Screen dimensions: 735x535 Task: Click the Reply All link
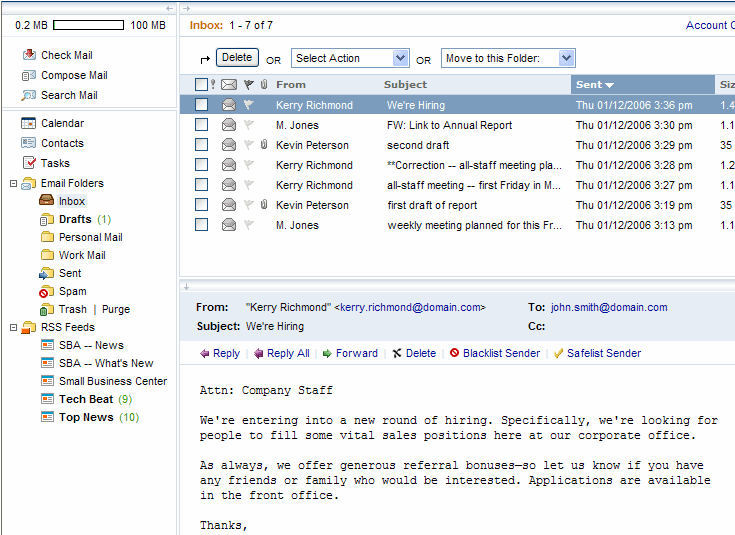282,353
